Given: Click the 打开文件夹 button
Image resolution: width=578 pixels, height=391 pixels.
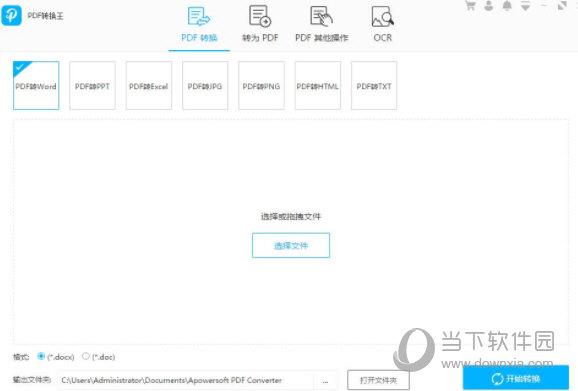Looking at the screenshot, I should pos(378,380).
